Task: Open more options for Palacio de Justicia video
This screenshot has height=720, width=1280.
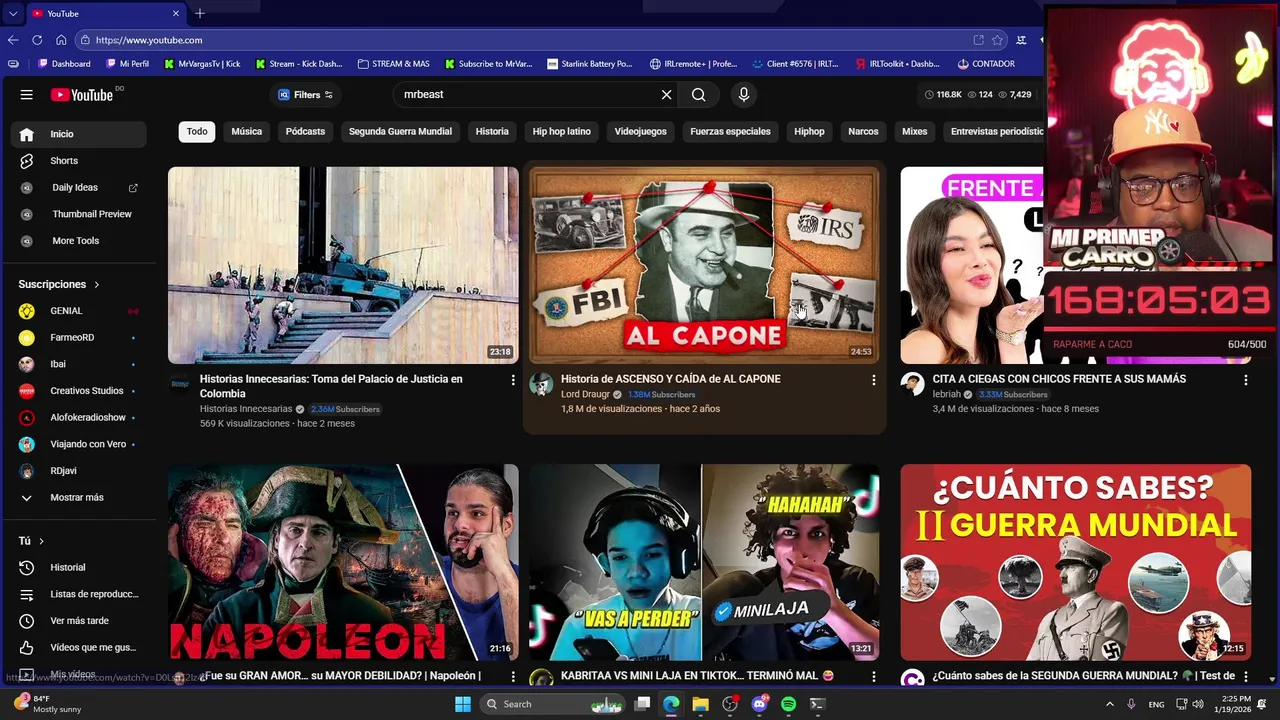Action: pos(512,380)
